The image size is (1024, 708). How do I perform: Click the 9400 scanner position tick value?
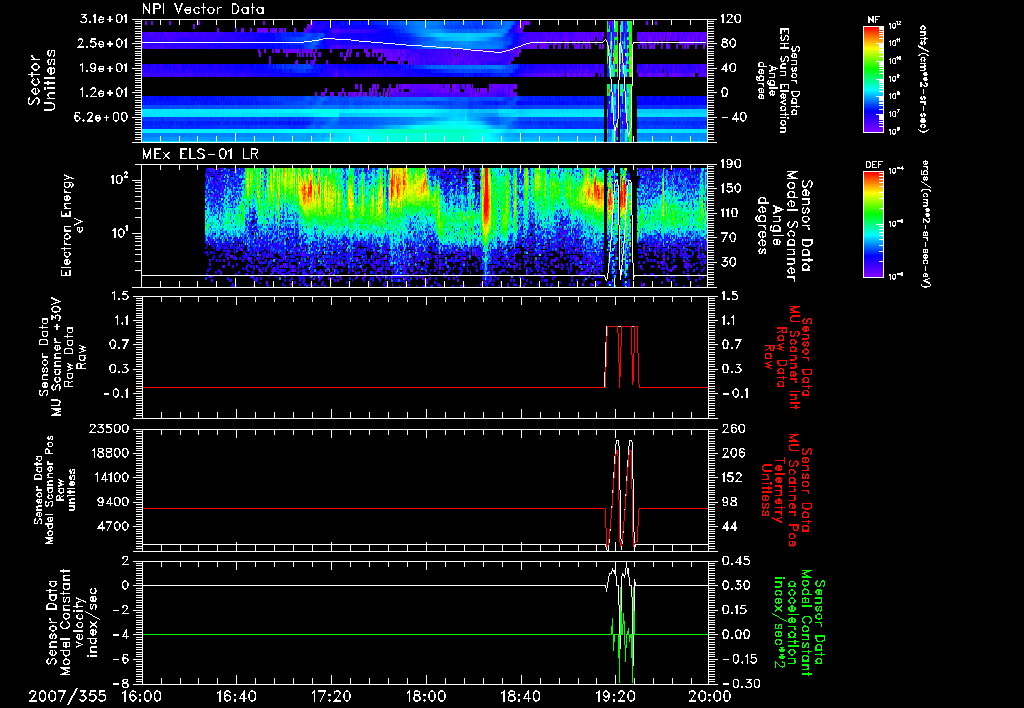(x=117, y=502)
